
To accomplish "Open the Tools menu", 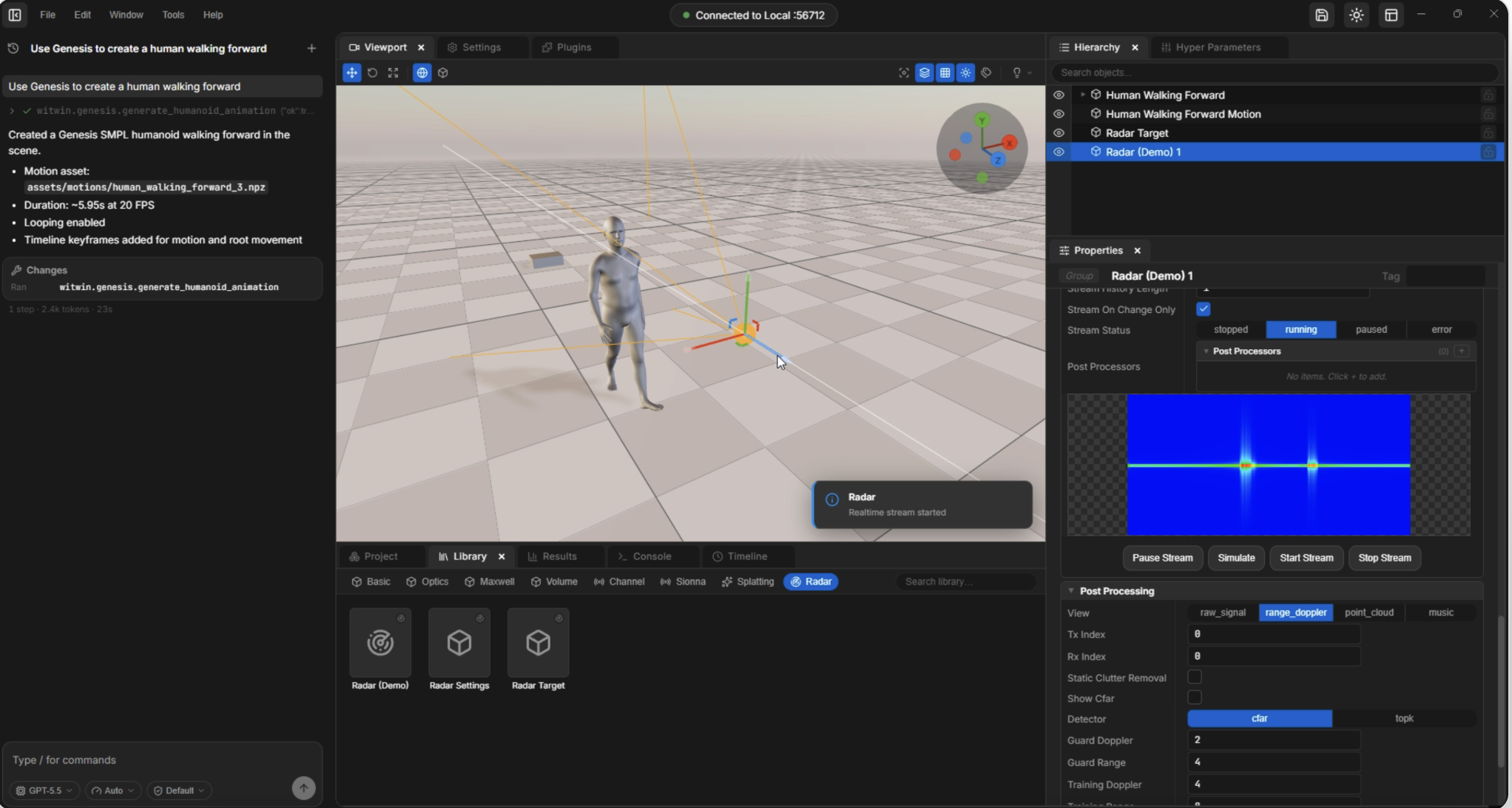I will 173,15.
